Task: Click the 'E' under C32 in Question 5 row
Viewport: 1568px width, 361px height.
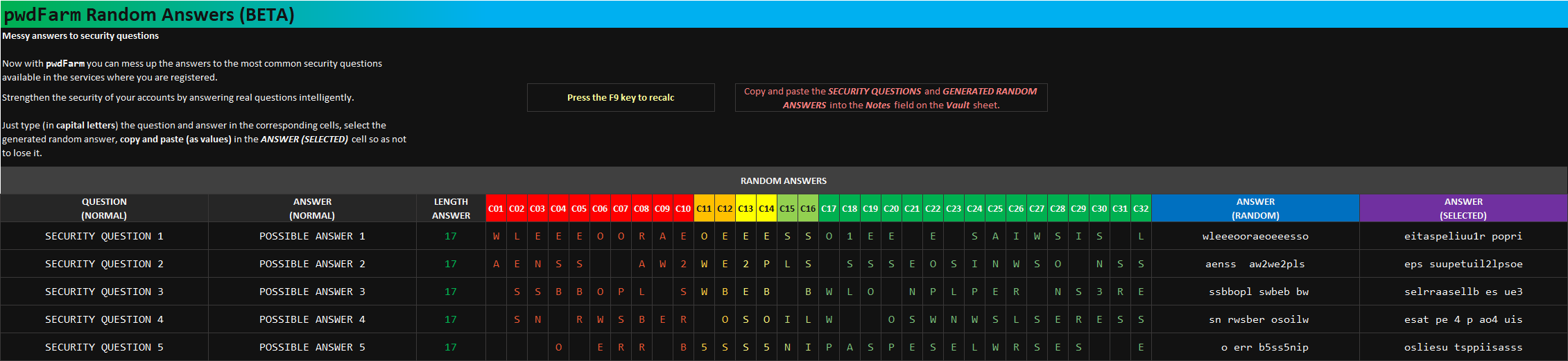Action: point(1141,347)
